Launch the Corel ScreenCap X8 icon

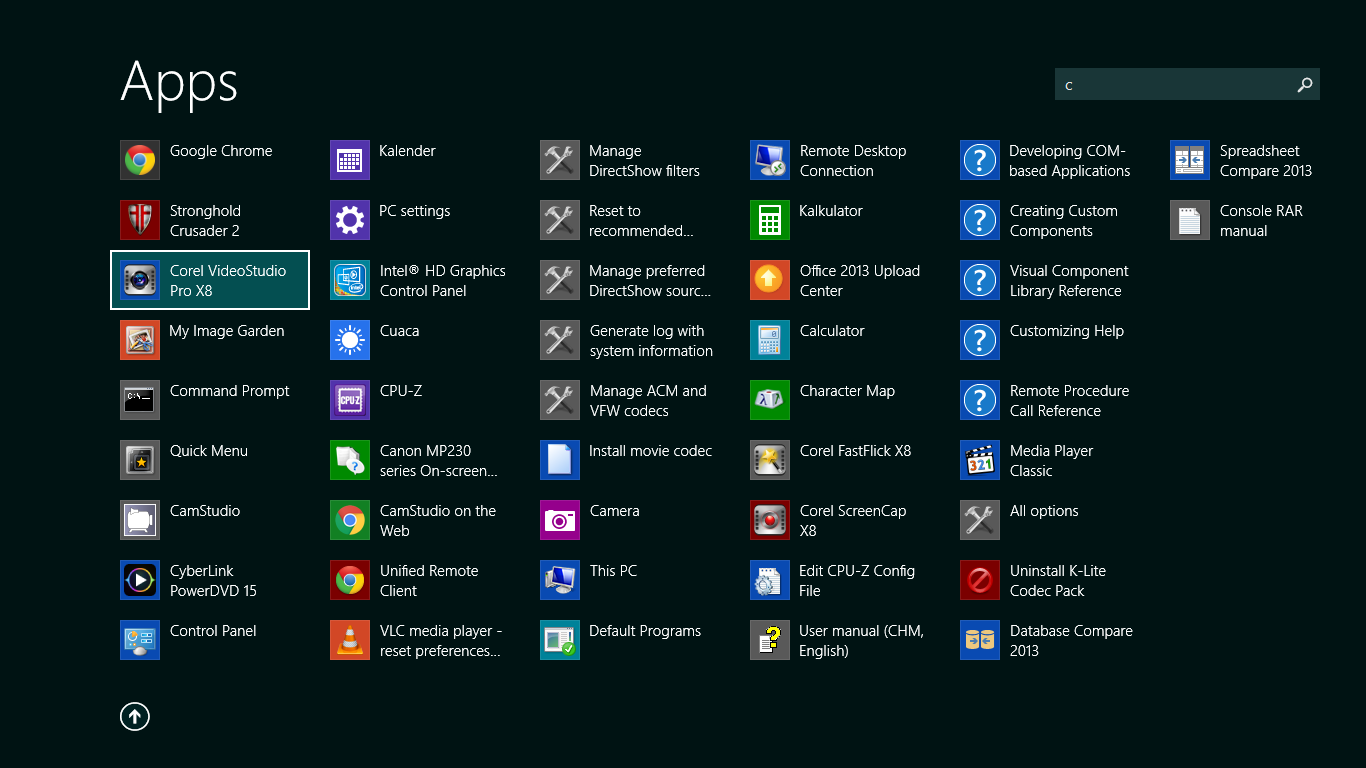point(770,520)
